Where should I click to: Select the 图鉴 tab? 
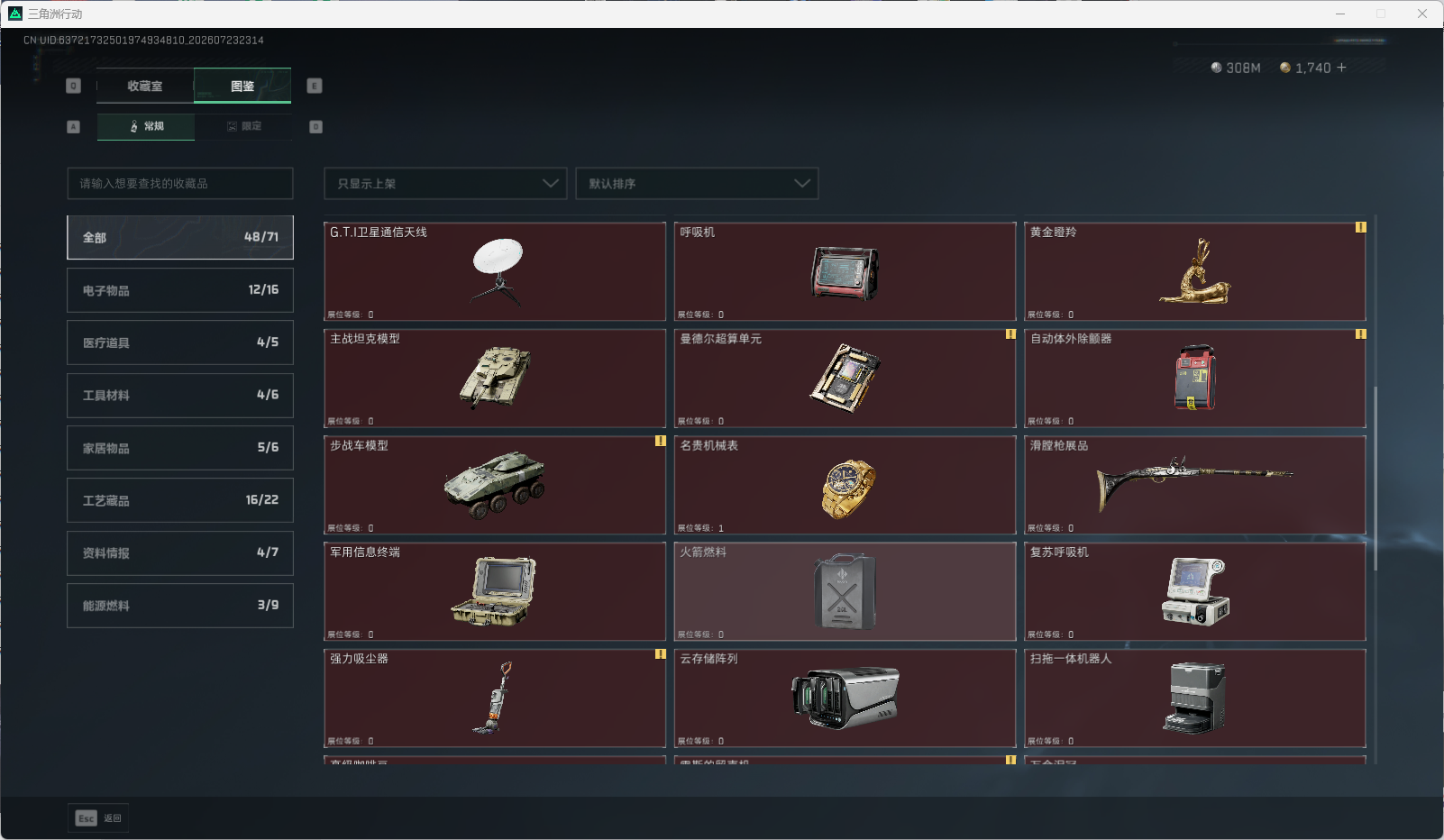pyautogui.click(x=242, y=86)
